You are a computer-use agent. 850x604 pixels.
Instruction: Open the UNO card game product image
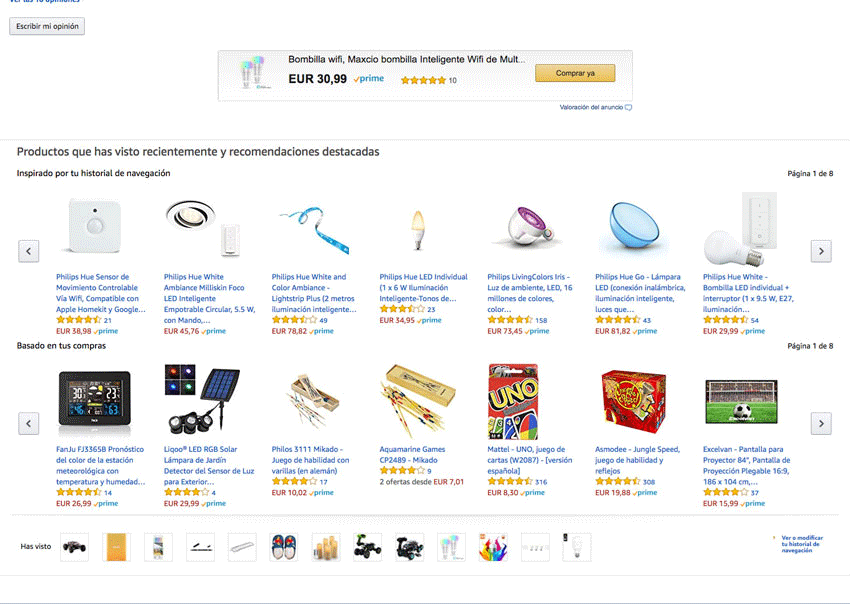pos(513,401)
